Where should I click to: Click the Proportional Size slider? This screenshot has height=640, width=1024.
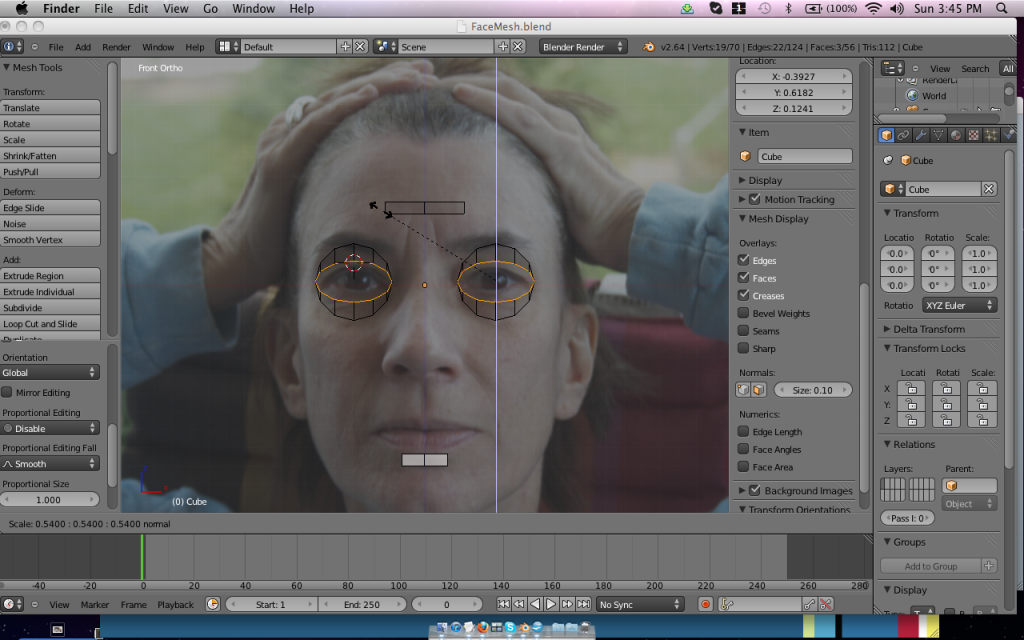[50, 499]
